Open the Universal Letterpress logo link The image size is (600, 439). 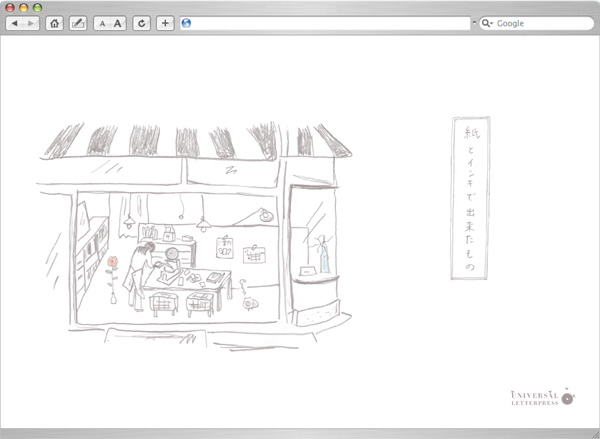click(542, 397)
